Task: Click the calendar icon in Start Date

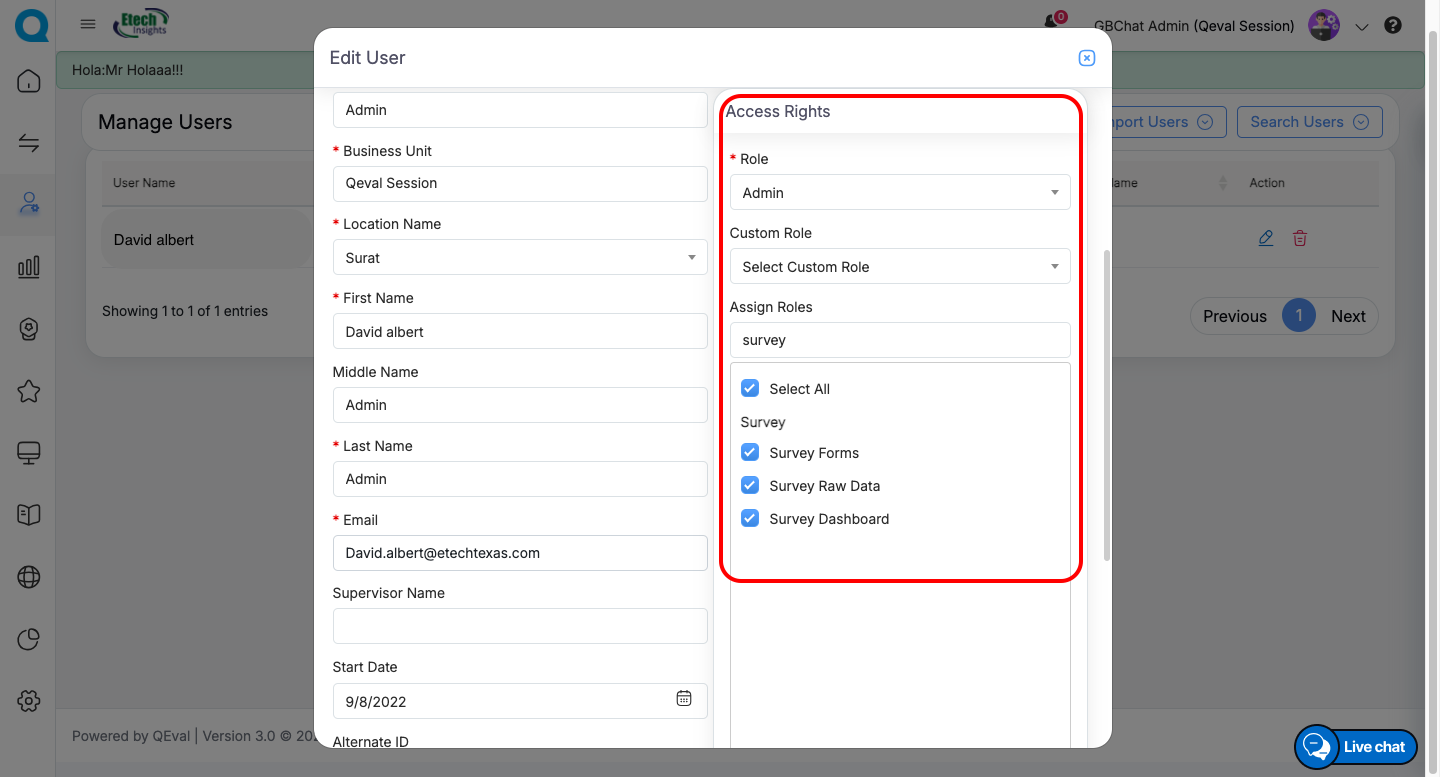Action: click(684, 699)
